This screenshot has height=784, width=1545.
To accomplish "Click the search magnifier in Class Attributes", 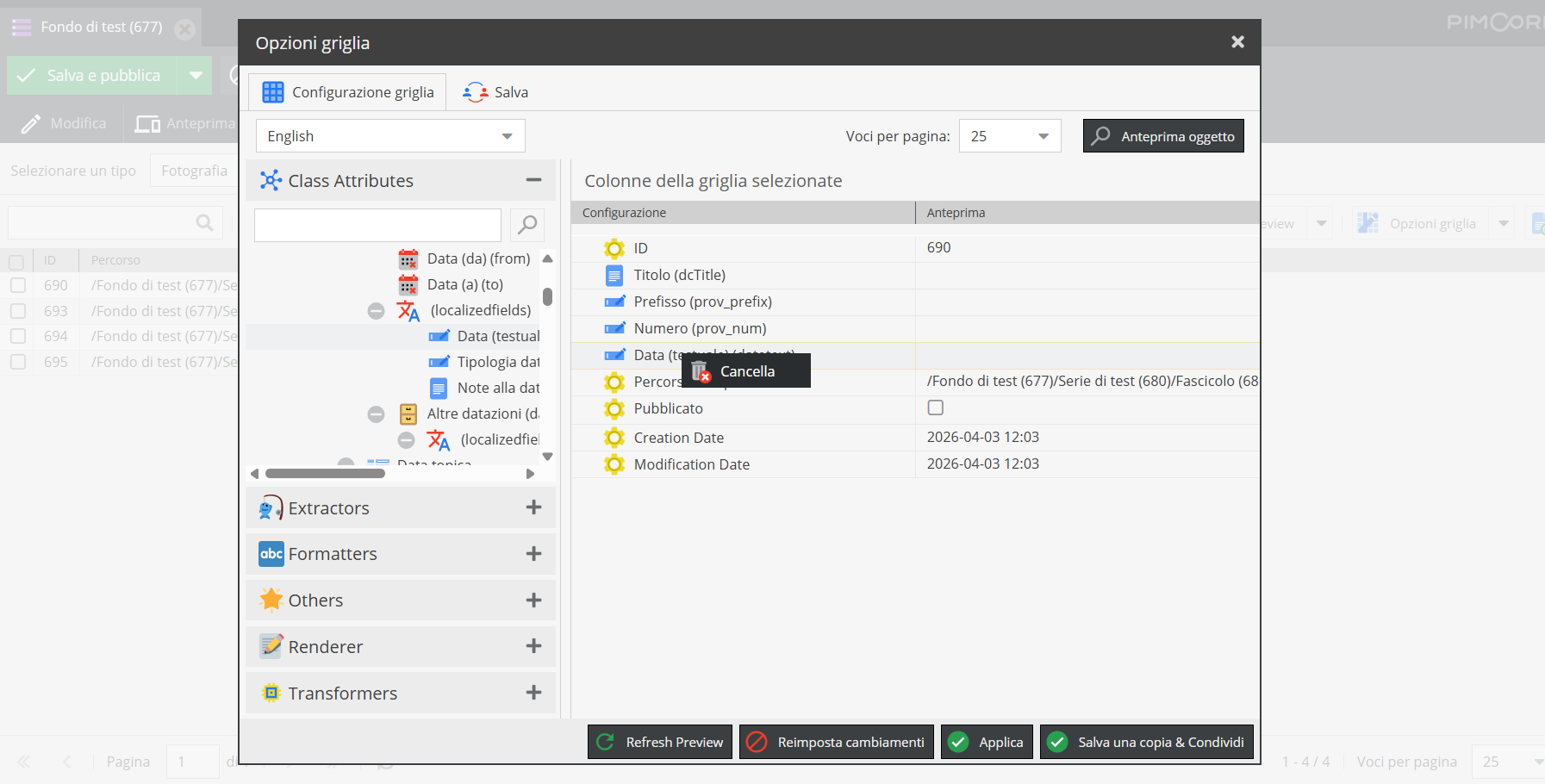I will coord(527,225).
